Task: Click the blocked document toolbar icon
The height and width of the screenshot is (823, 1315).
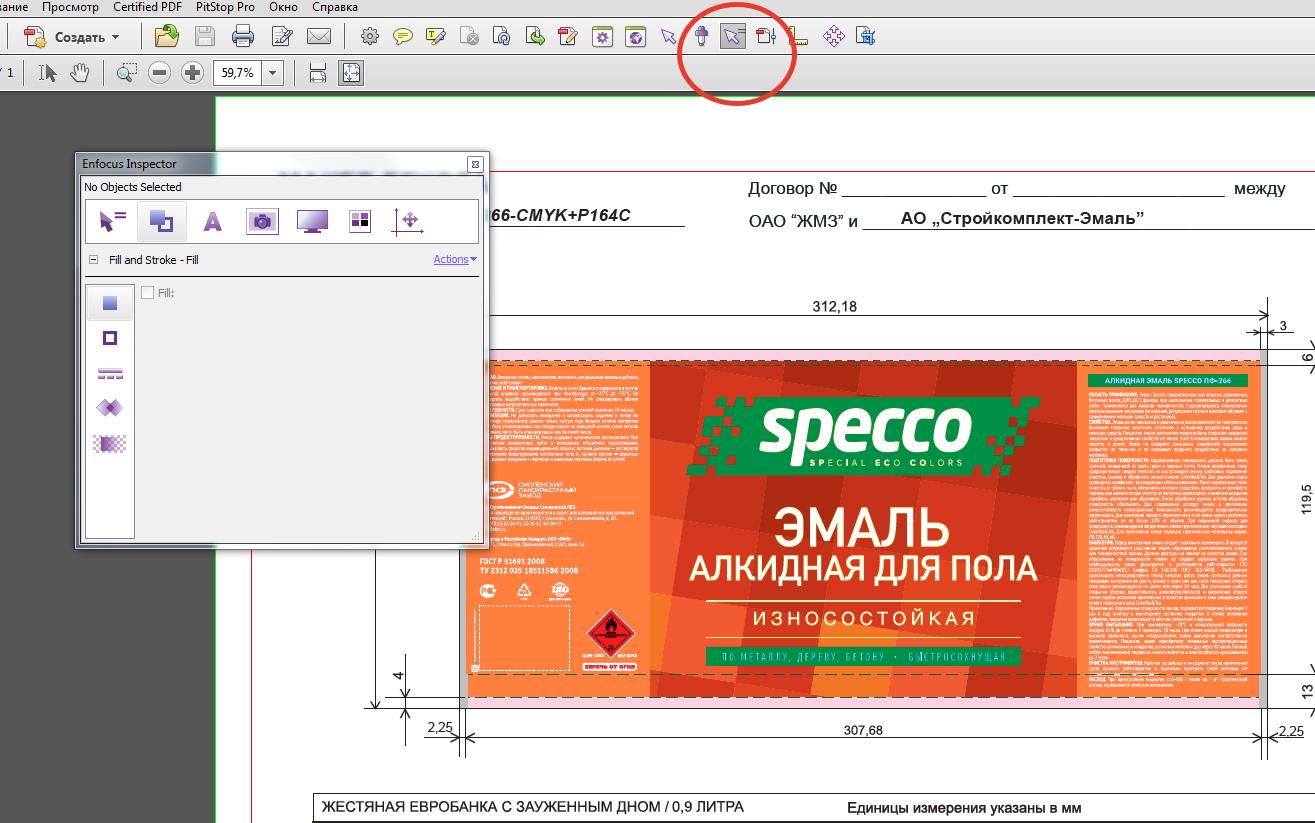Action: point(469,37)
